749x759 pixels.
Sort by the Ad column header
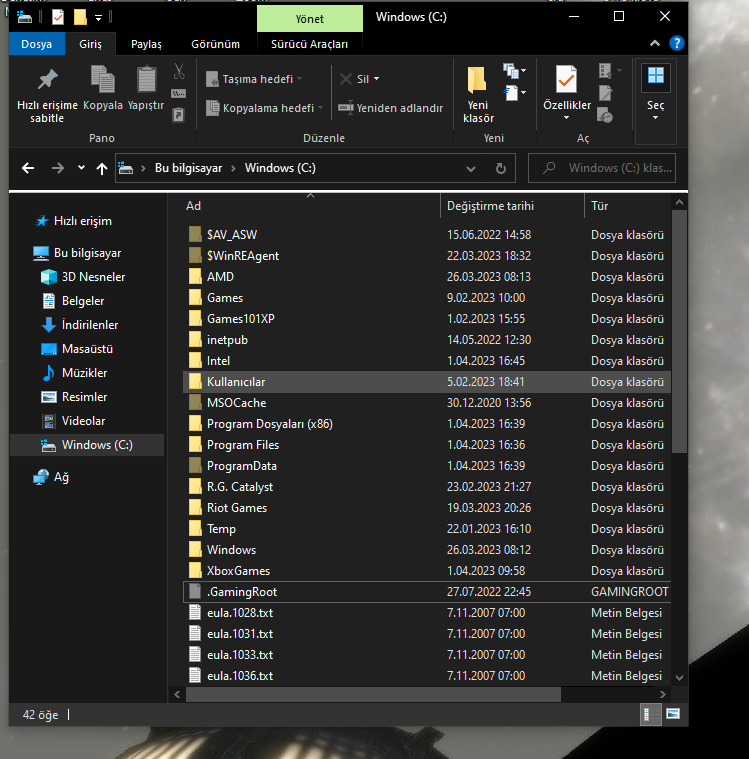pyautogui.click(x=310, y=206)
